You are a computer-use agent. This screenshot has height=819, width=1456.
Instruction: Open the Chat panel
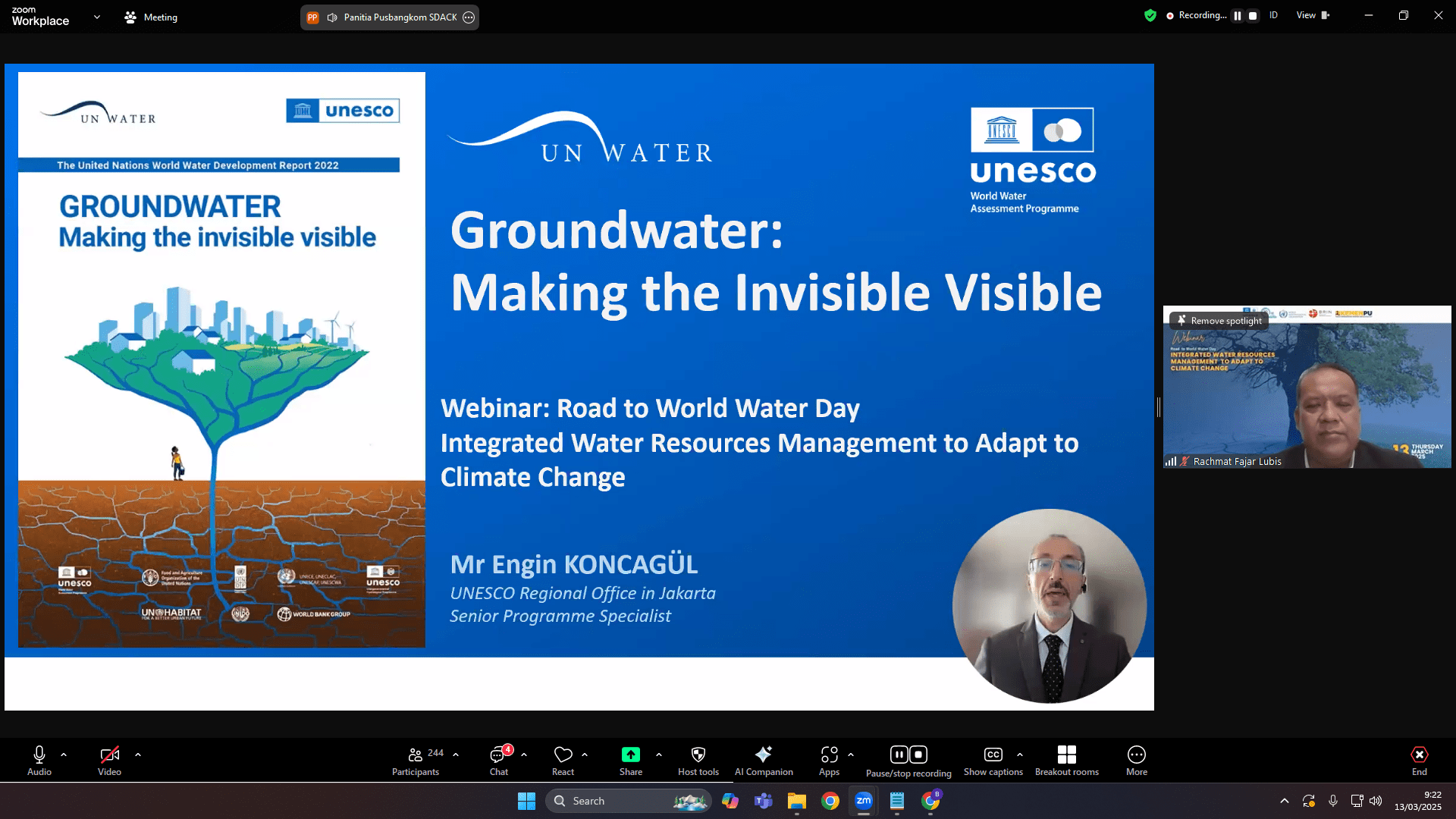point(499,761)
